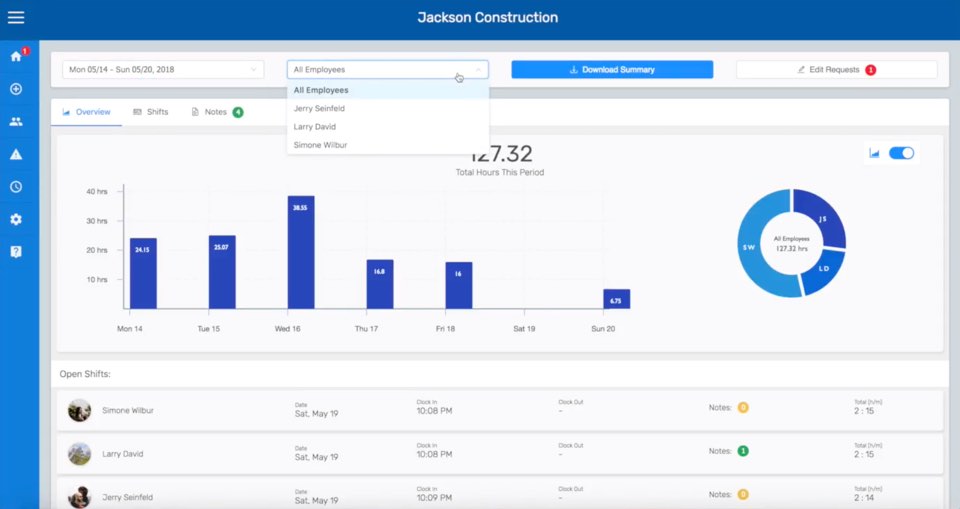The image size is (960, 509).
Task: Collapse the All Employees dropdown
Action: (387, 70)
